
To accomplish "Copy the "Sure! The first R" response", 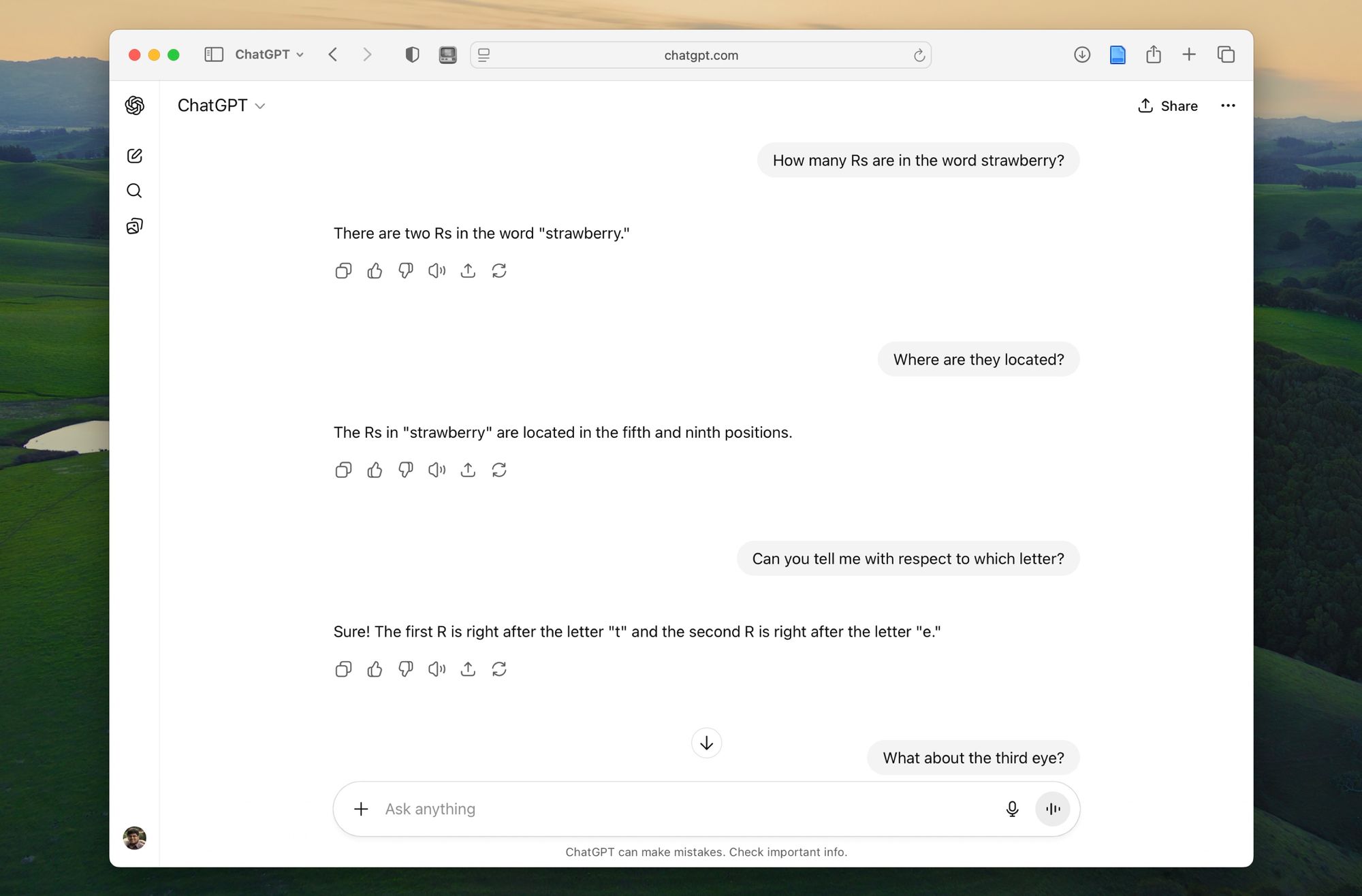I will (x=343, y=669).
